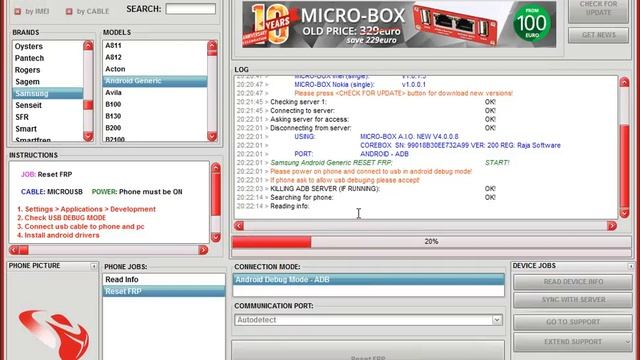Select Oysters in the brands list
The height and width of the screenshot is (360, 640).
click(x=48, y=46)
